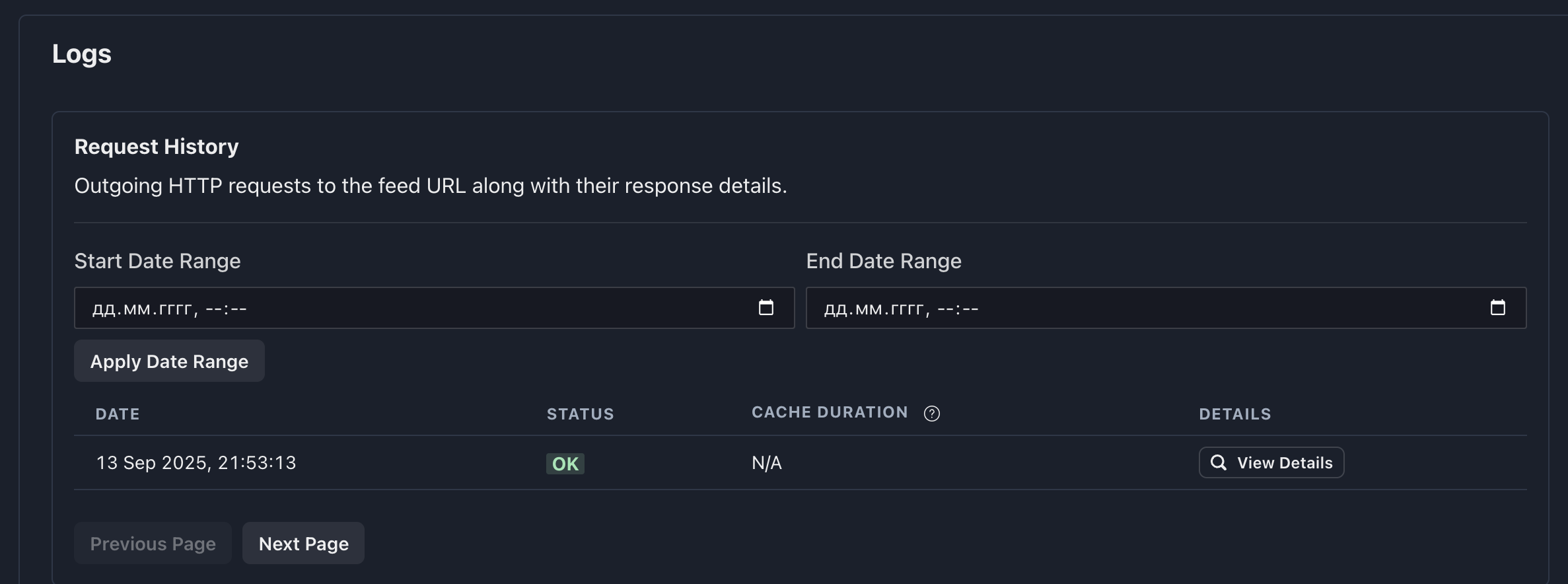Click the DATE column header
The height and width of the screenshot is (584, 1568).
click(118, 414)
